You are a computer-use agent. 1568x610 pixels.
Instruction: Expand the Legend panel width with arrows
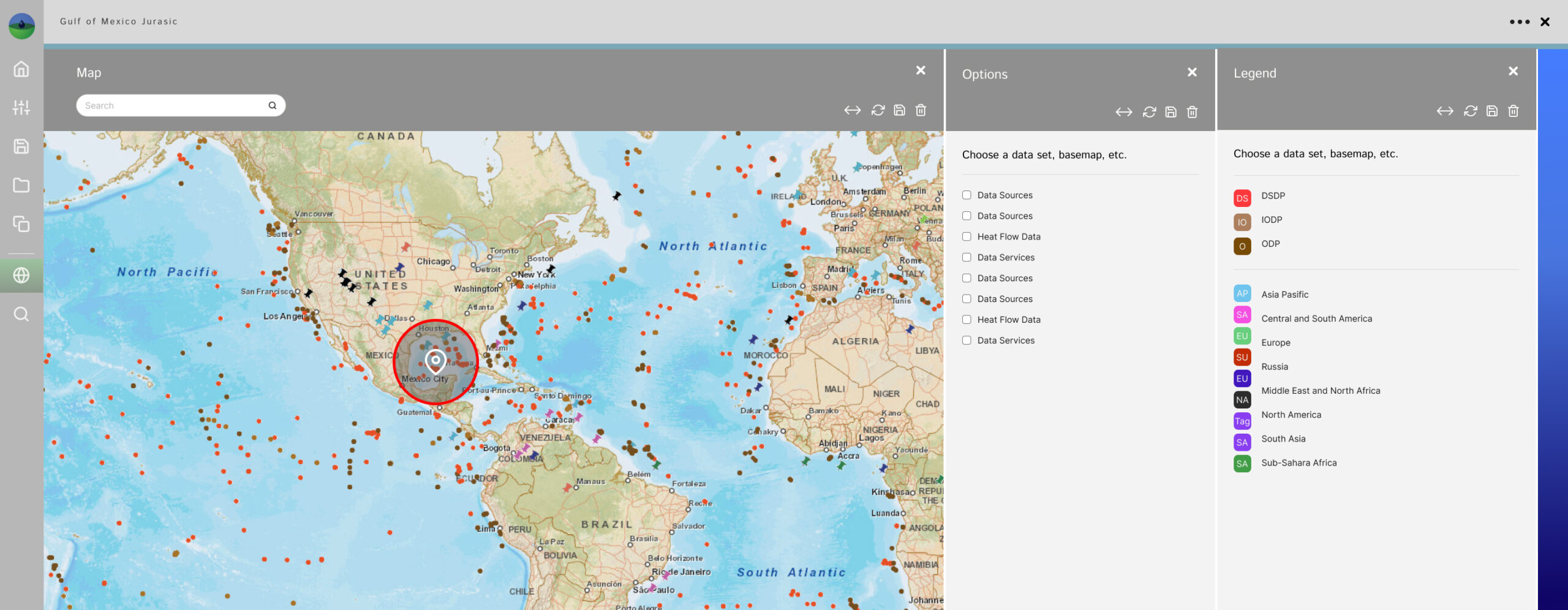(1445, 111)
